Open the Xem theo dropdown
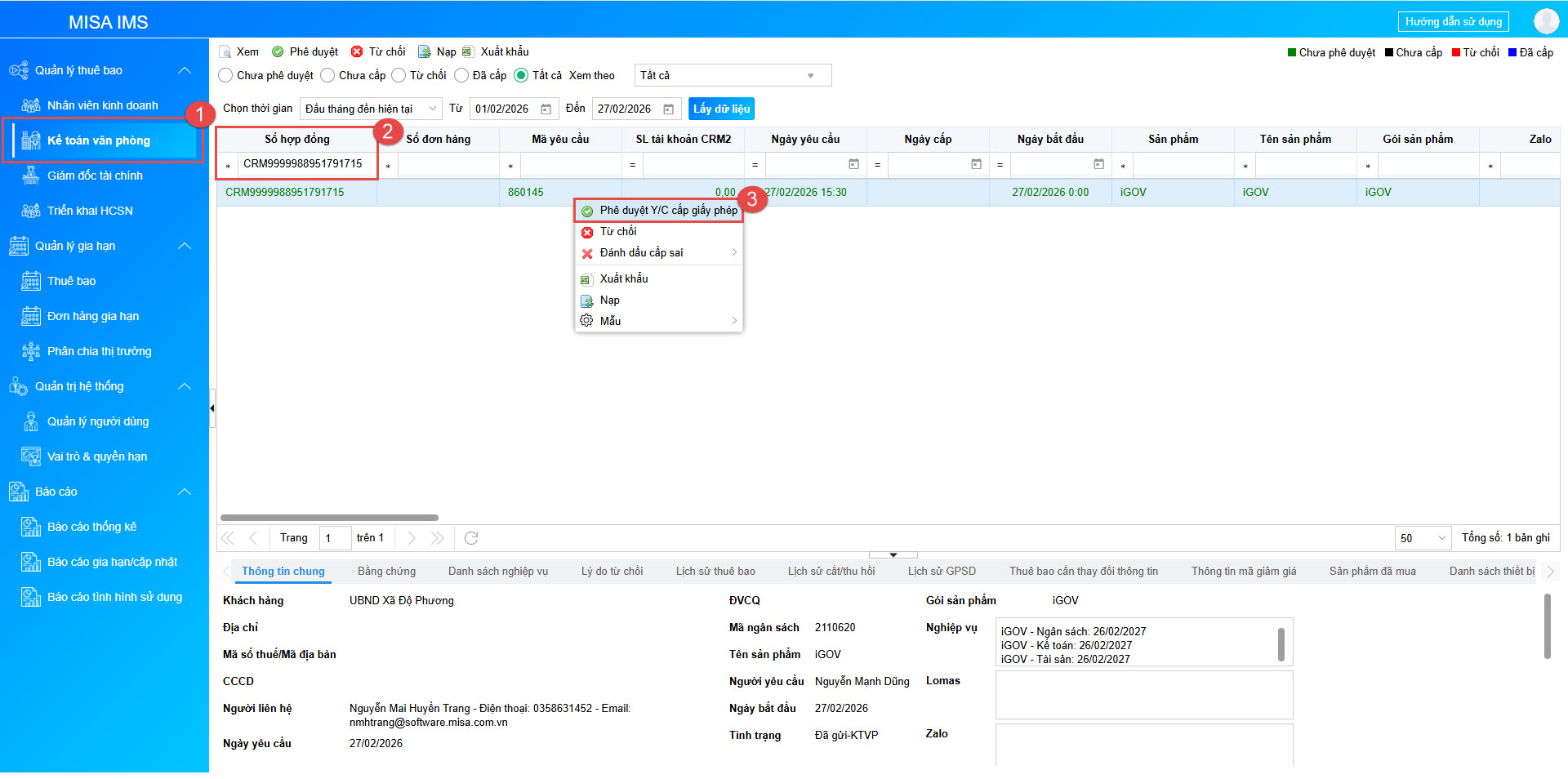The image size is (1568, 779). (x=732, y=76)
